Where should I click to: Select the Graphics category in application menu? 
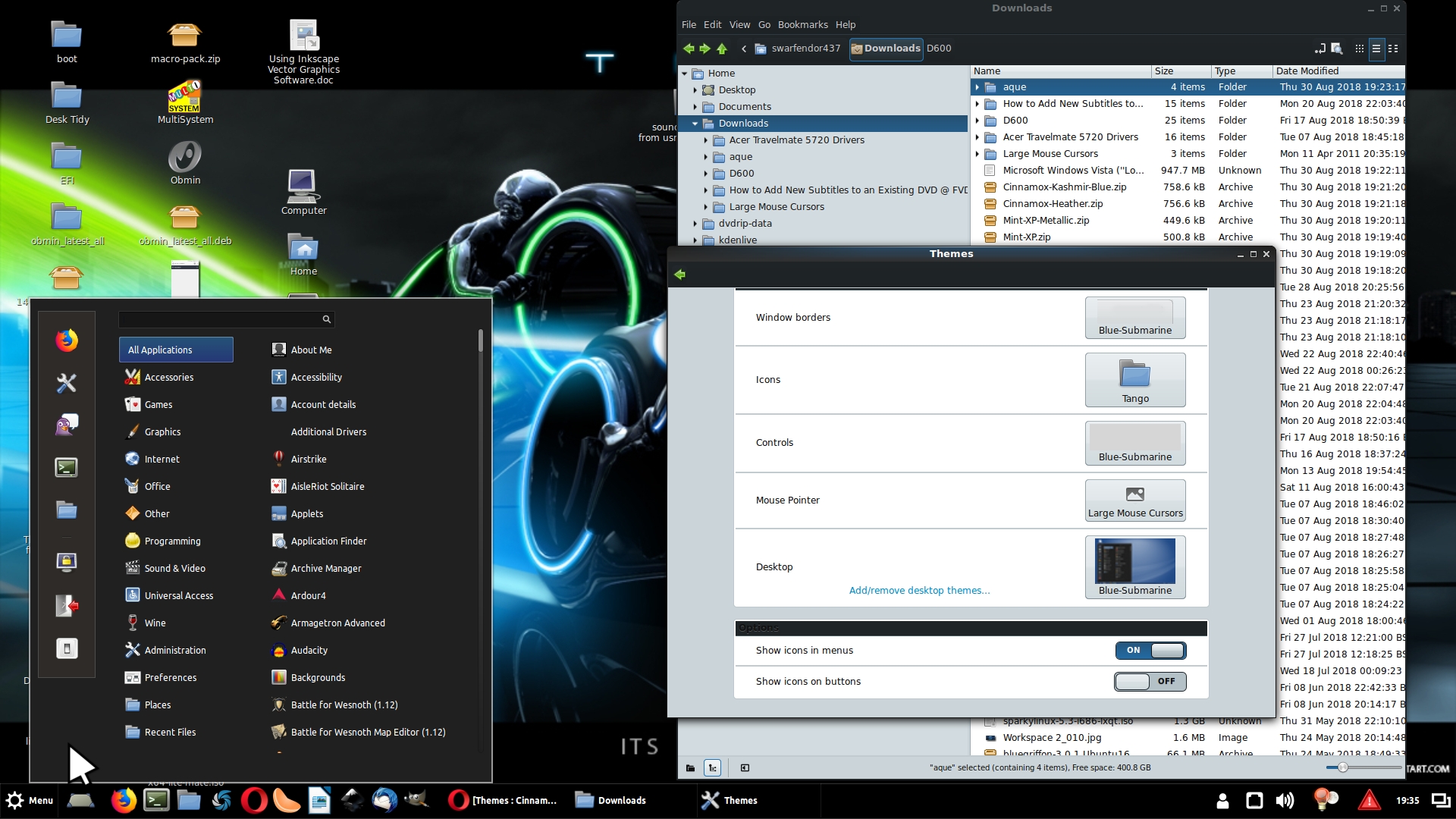[x=162, y=431]
